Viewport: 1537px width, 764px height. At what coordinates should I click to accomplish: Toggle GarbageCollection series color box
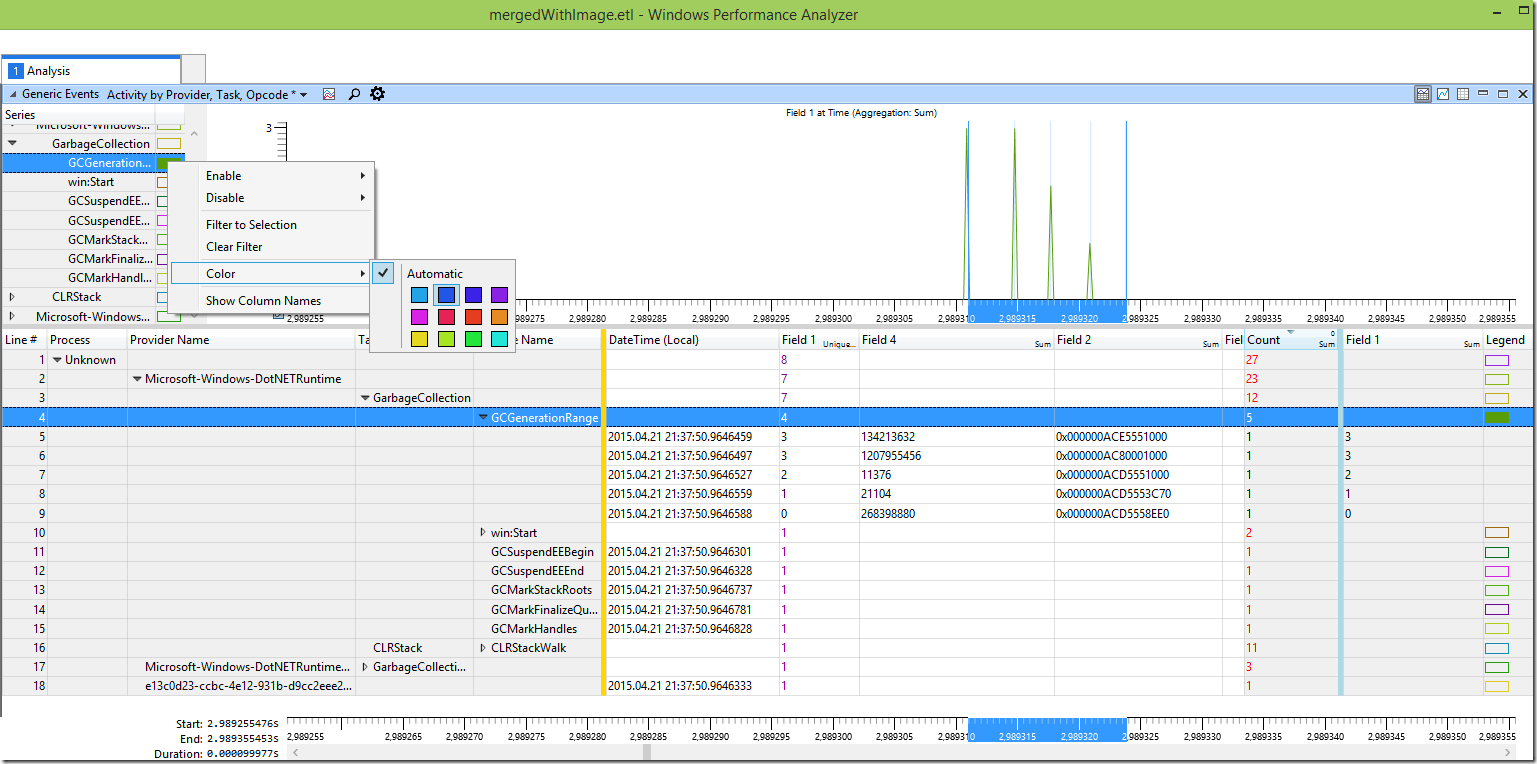coord(169,144)
